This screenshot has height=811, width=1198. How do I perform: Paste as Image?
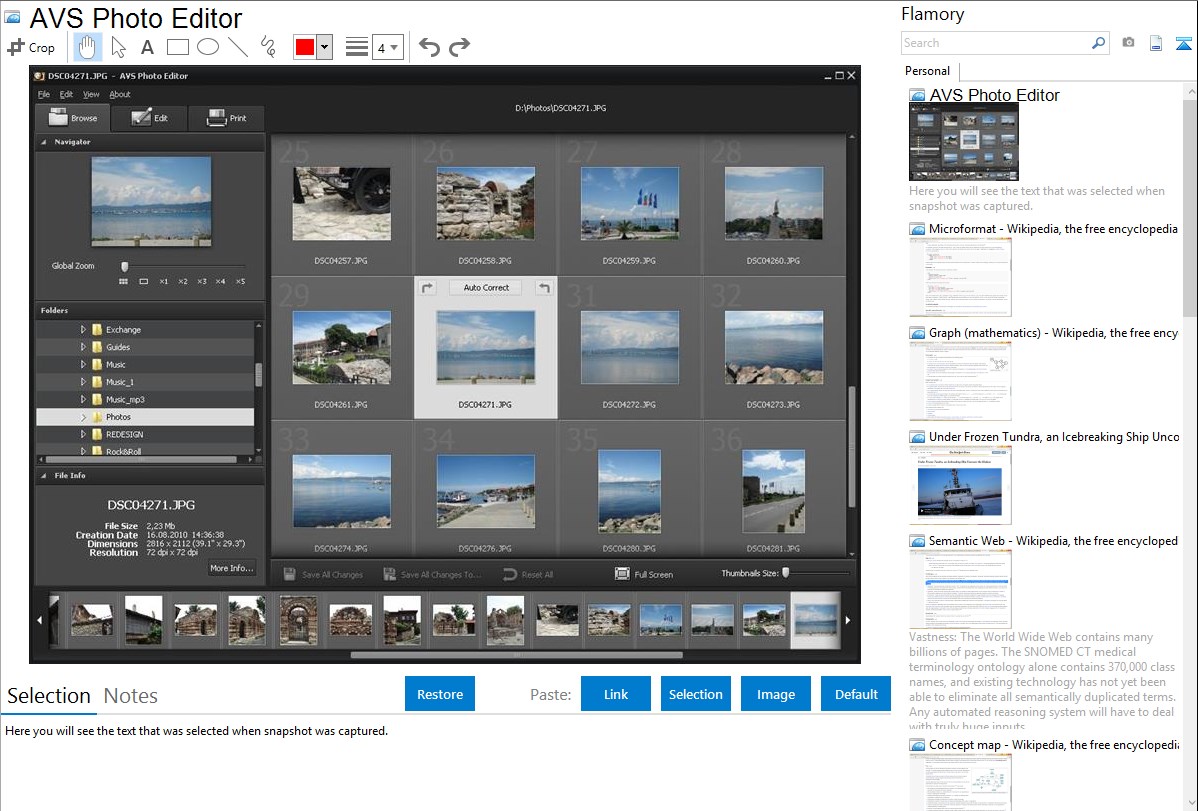(x=775, y=694)
